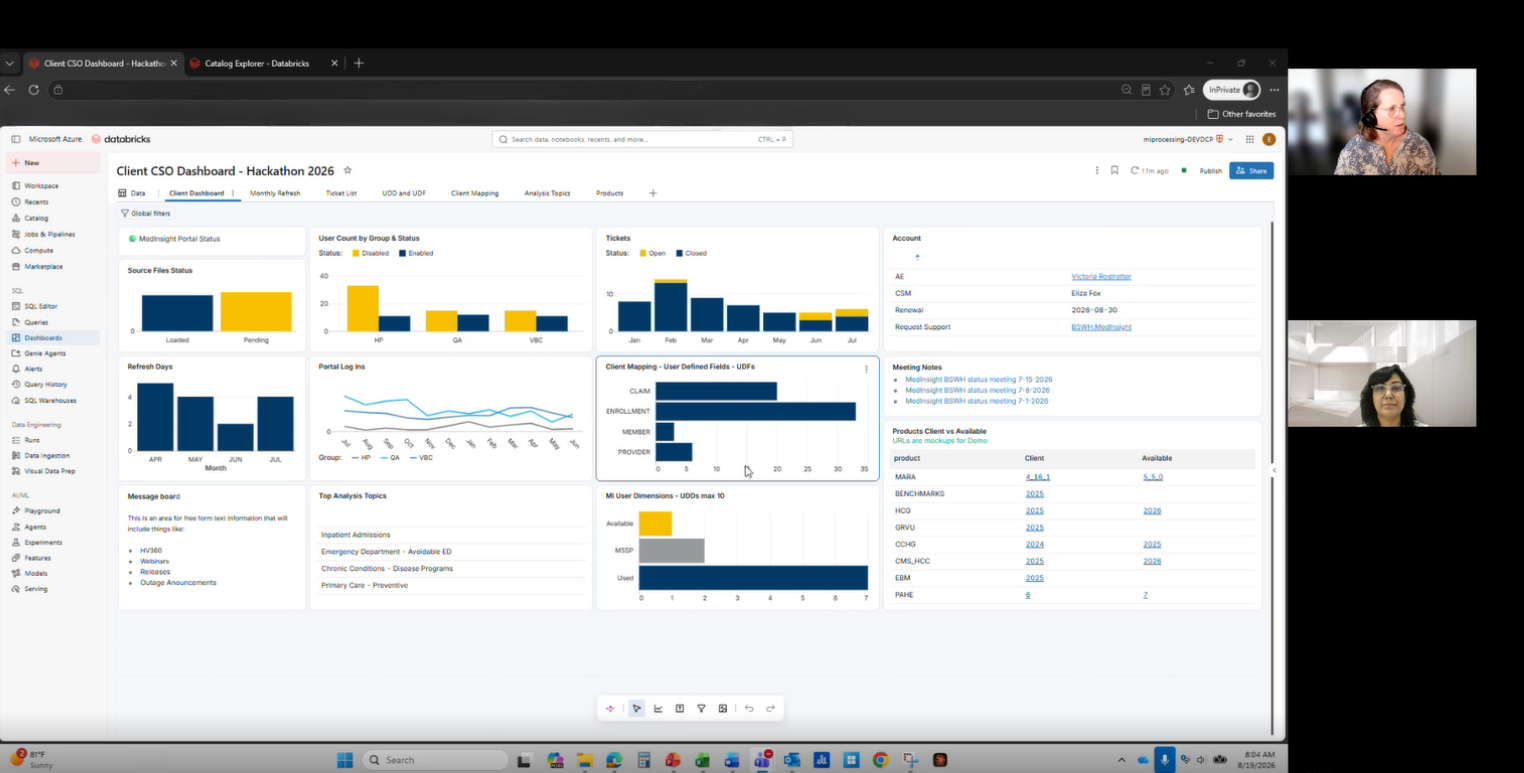Image resolution: width=1524 pixels, height=773 pixels.
Task: Open the user avatar E menu
Action: (1269, 139)
